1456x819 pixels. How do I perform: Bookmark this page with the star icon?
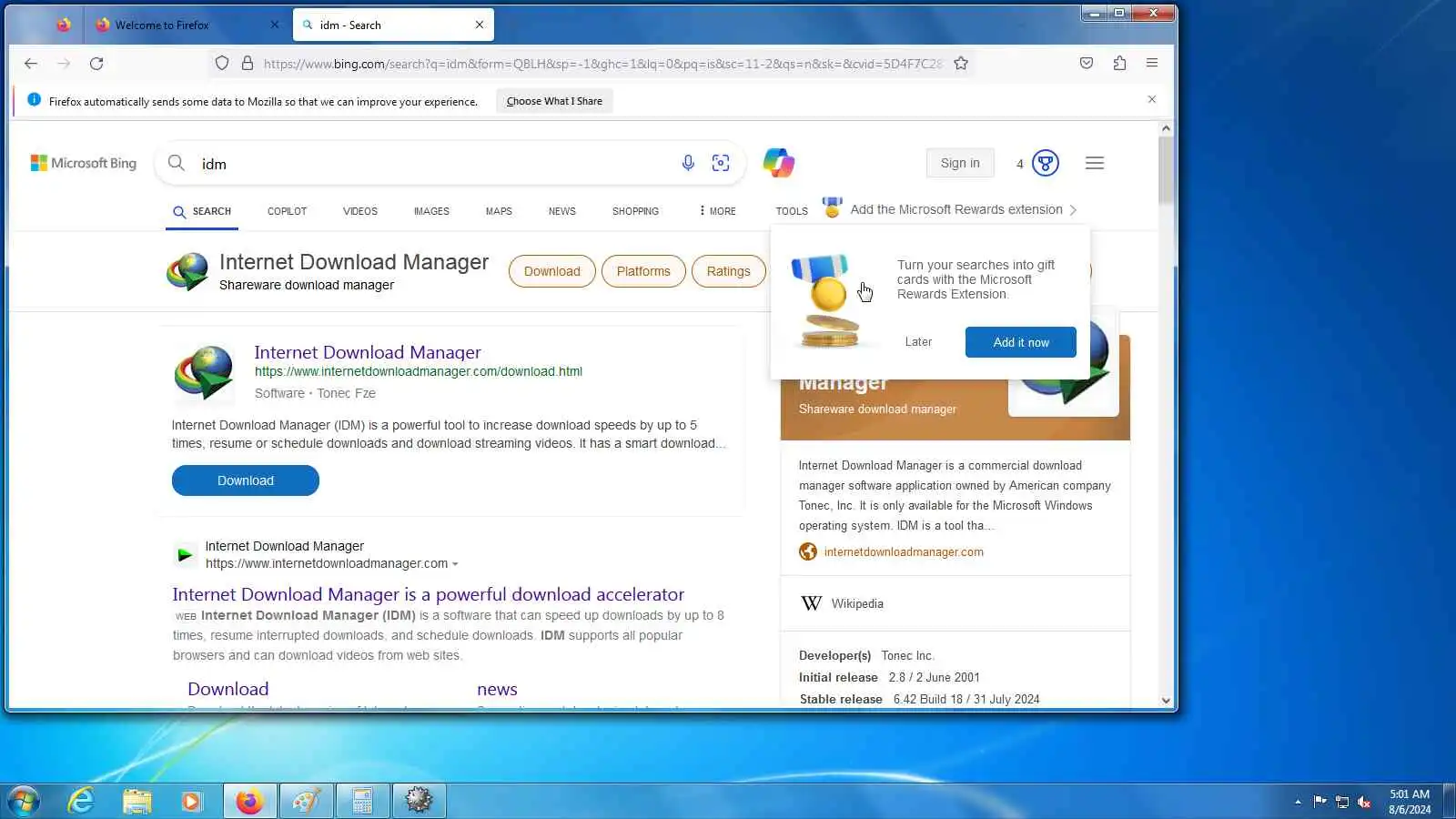pyautogui.click(x=961, y=64)
